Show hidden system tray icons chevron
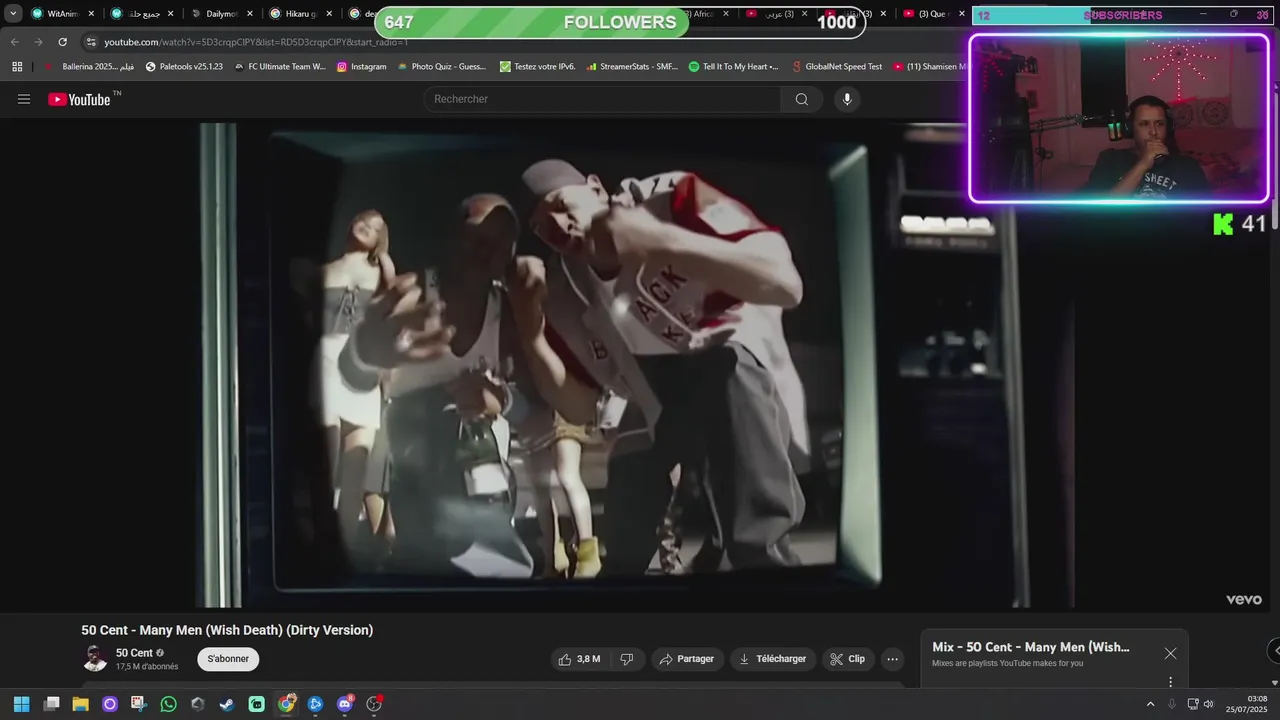 coord(1150,704)
